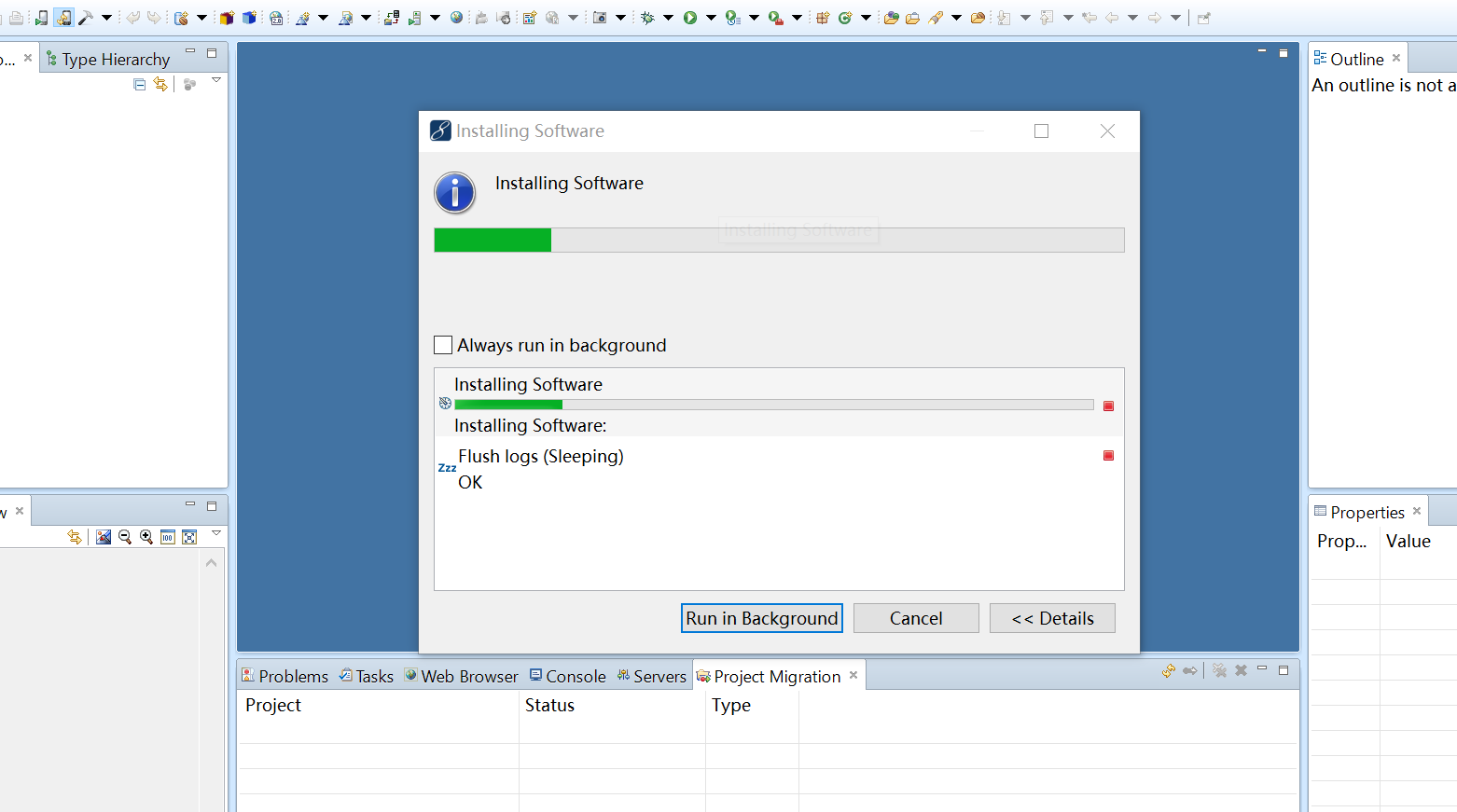Click the web browser globe toolbar icon
1457x812 pixels.
456,18
